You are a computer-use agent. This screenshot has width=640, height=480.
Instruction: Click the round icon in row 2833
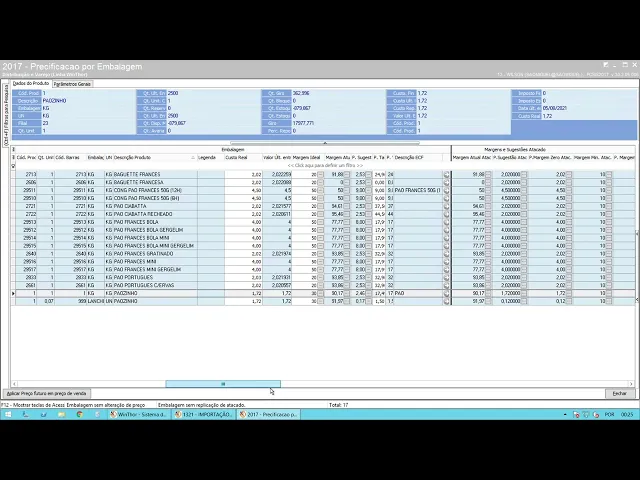(x=447, y=278)
